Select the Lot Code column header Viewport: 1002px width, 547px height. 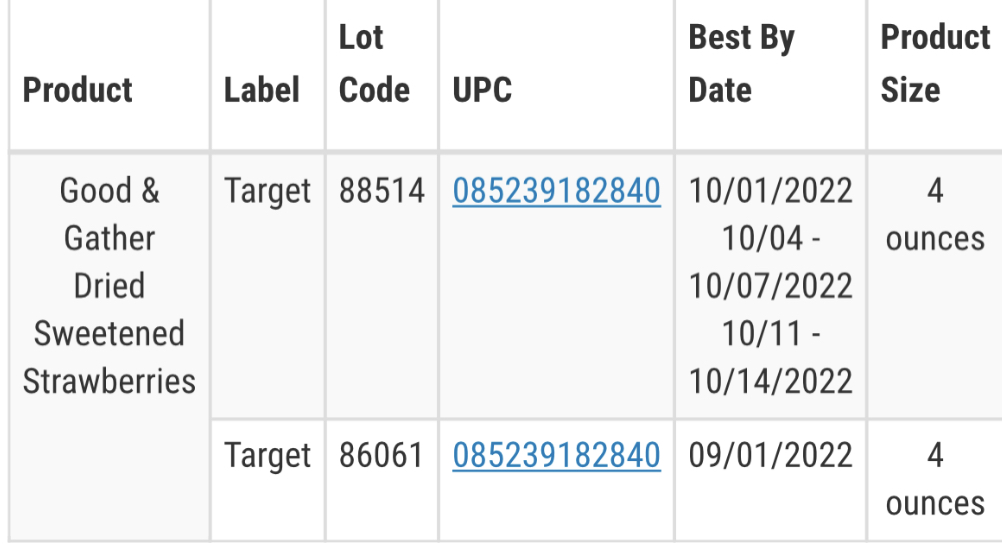[374, 63]
